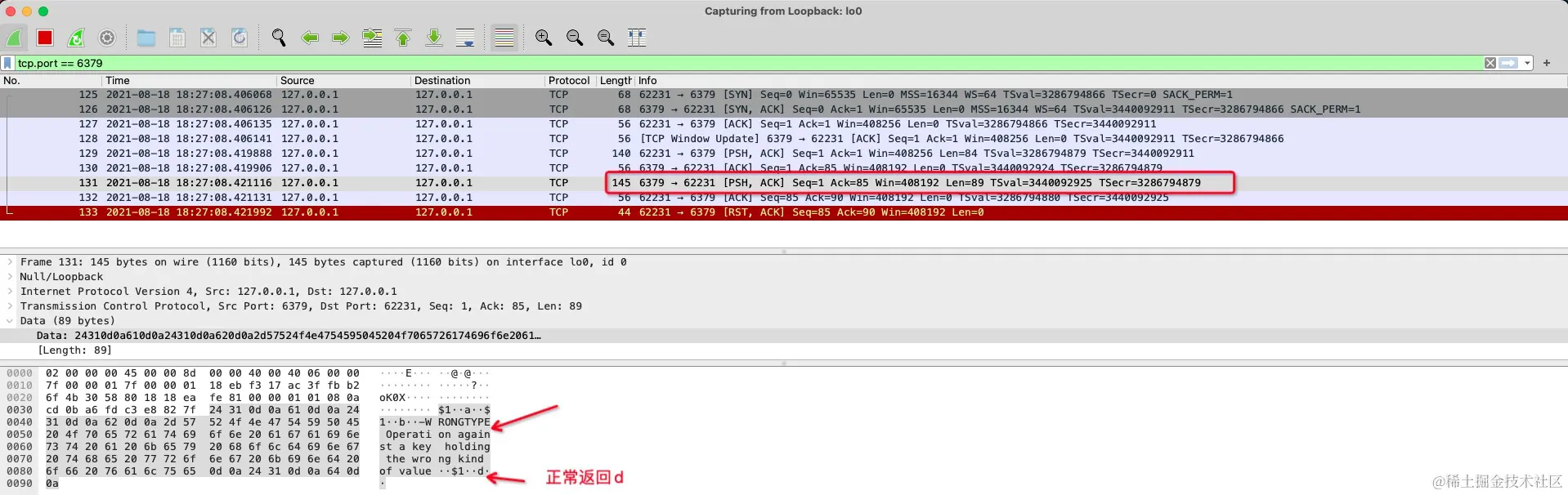The height and width of the screenshot is (495, 1568).
Task: Add a filter button with plus
Action: pyautogui.click(x=1547, y=63)
